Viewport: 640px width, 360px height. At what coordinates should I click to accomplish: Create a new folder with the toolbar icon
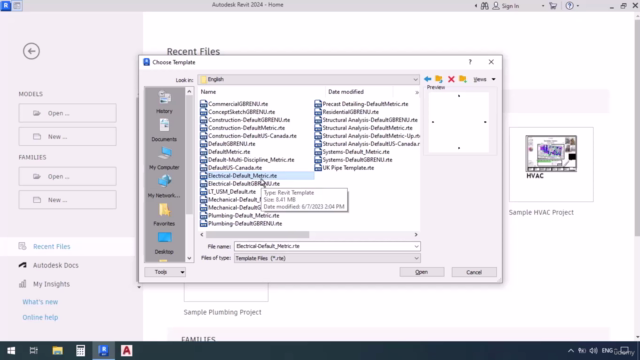pyautogui.click(x=463, y=79)
